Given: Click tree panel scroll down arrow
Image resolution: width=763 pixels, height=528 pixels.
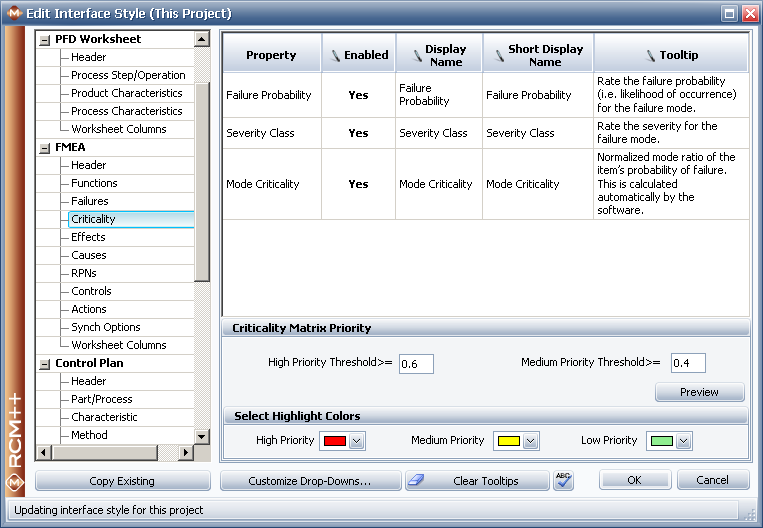Looking at the screenshot, I should pyautogui.click(x=202, y=436).
